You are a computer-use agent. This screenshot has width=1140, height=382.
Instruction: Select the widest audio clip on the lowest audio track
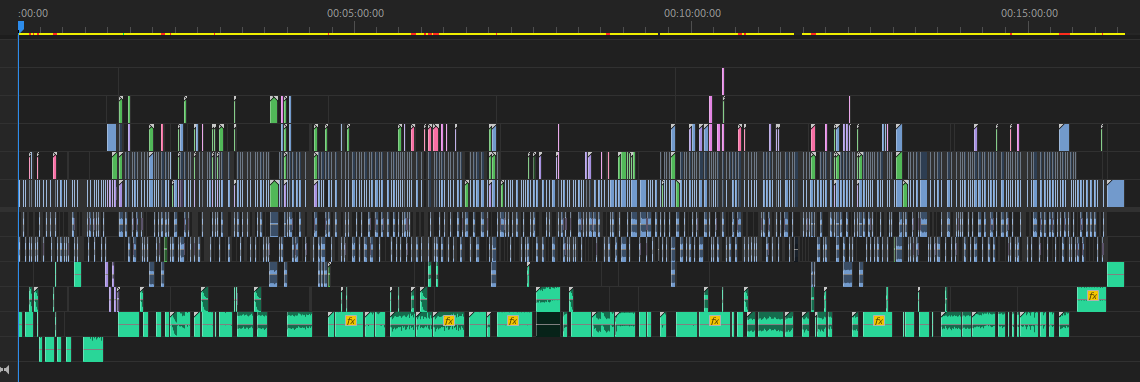(93, 349)
